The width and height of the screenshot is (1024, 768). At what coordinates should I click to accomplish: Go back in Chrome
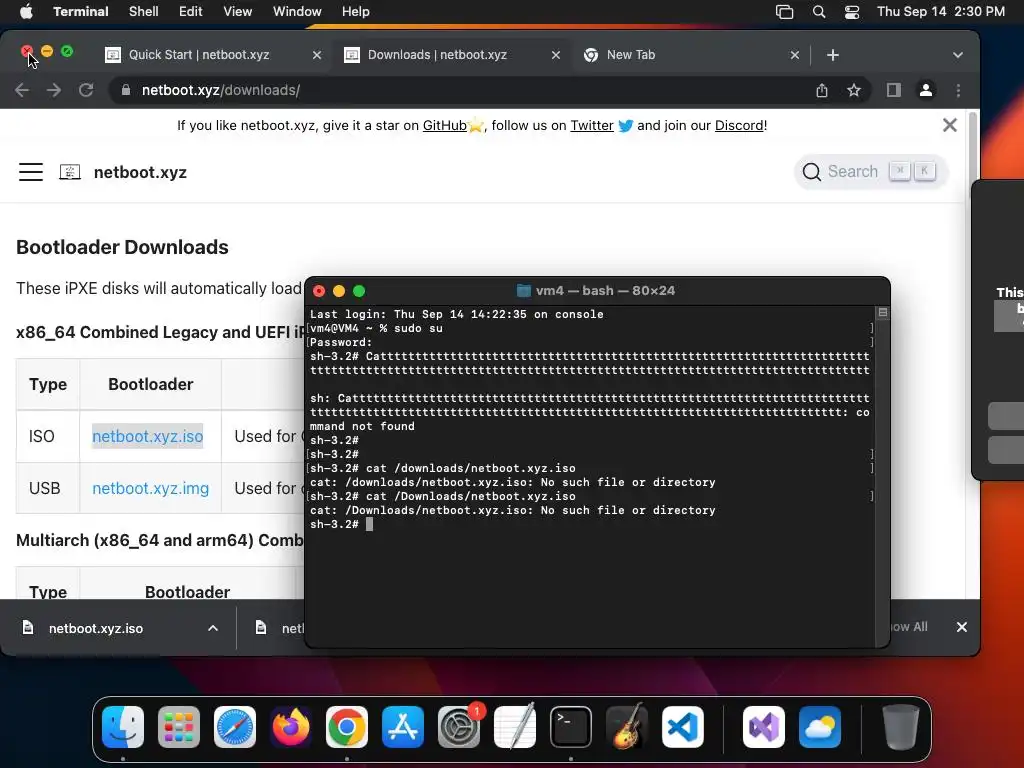pyautogui.click(x=22, y=90)
